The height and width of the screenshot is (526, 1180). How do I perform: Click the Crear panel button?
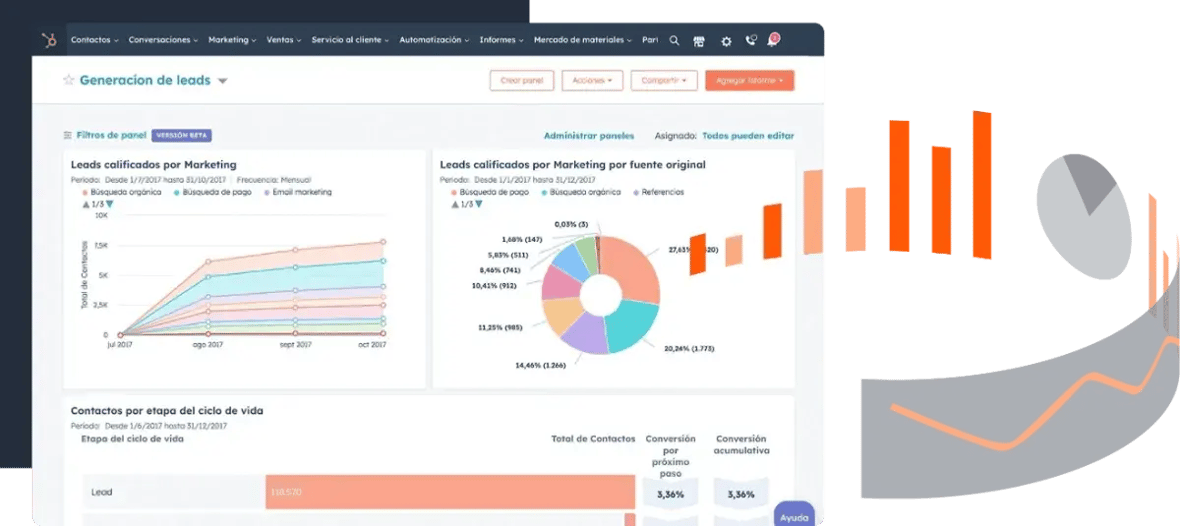[x=522, y=81]
